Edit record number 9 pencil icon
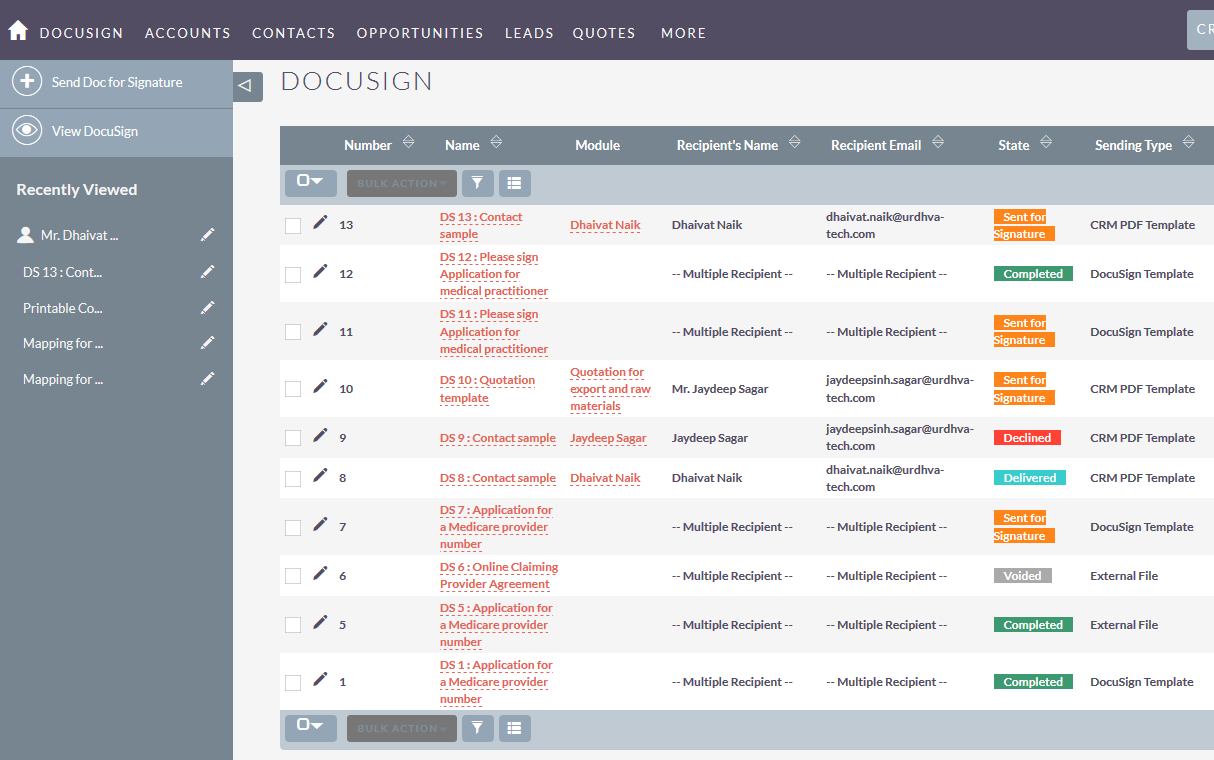This screenshot has height=760, width=1214. pos(320,435)
